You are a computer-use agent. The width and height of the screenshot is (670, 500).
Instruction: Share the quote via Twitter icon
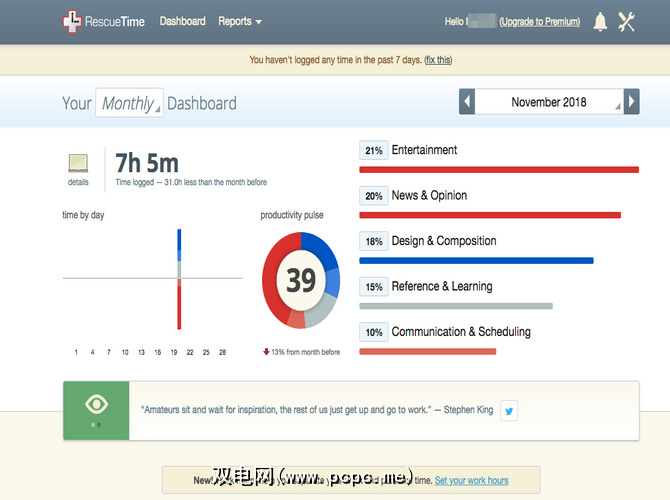point(508,410)
